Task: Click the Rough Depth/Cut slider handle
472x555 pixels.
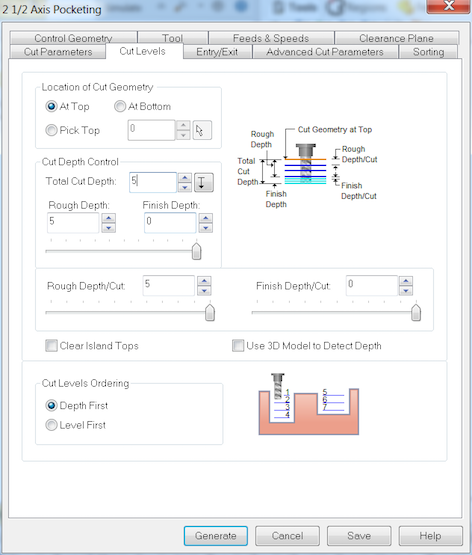Action: [x=210, y=312]
